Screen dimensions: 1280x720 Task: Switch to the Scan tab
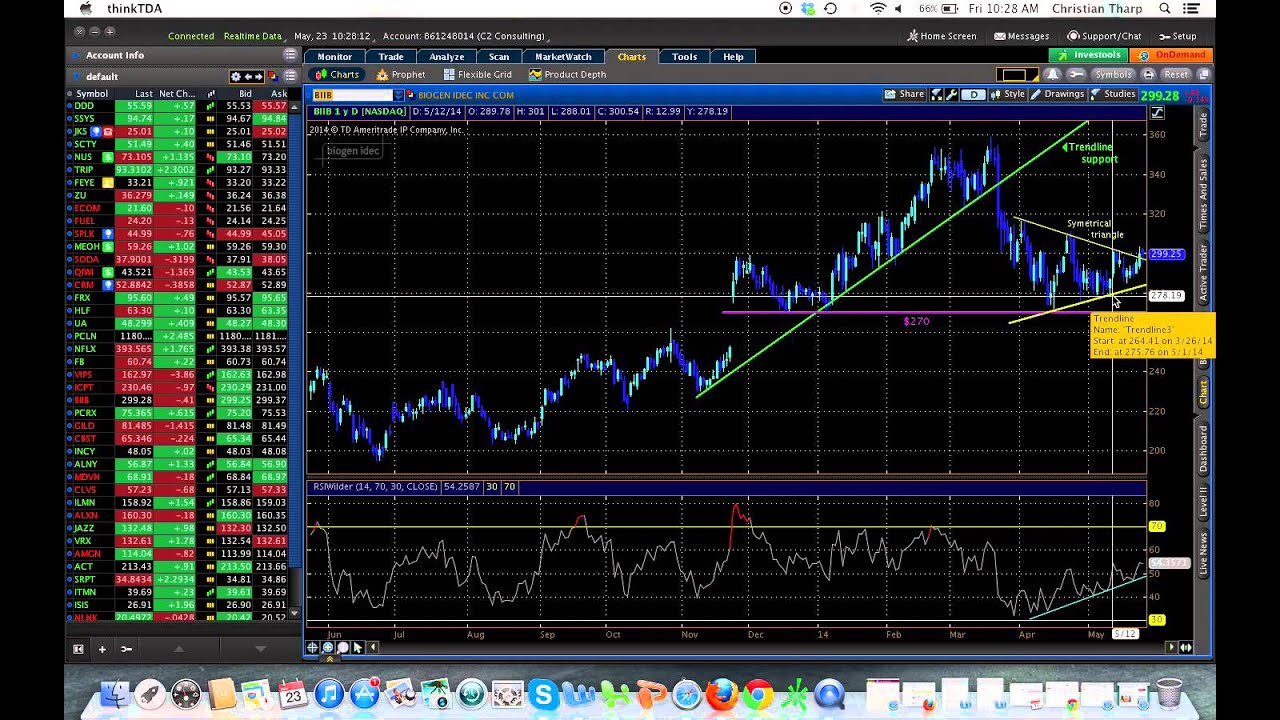(x=499, y=56)
